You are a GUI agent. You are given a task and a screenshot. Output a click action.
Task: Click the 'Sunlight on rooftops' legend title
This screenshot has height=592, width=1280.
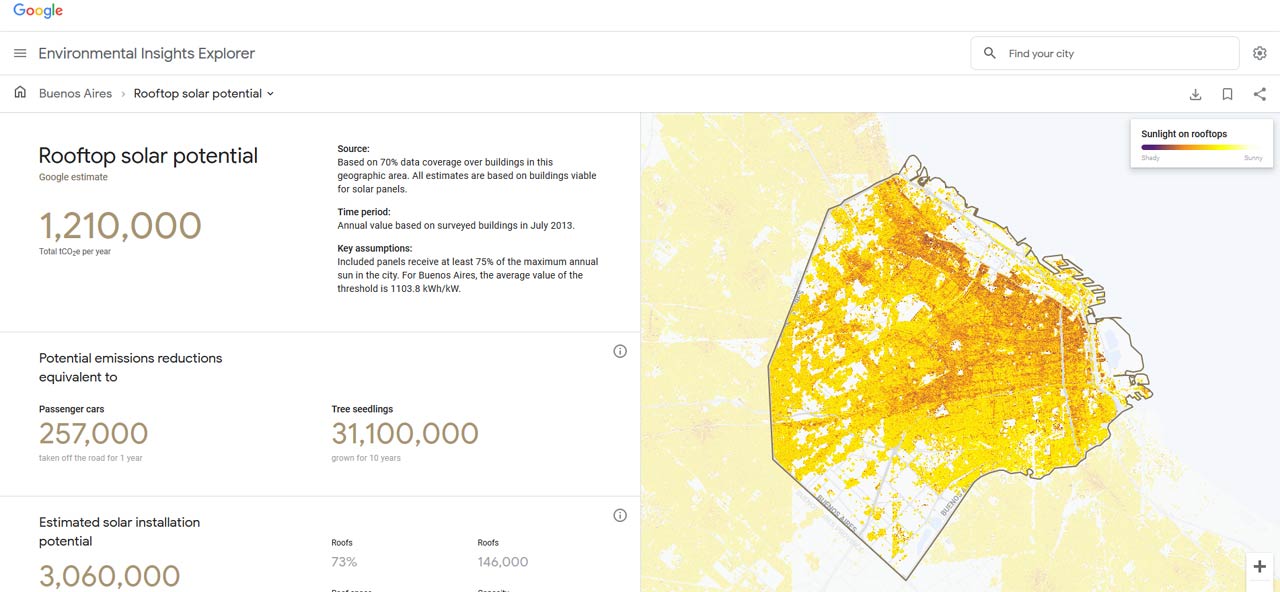coord(1184,134)
